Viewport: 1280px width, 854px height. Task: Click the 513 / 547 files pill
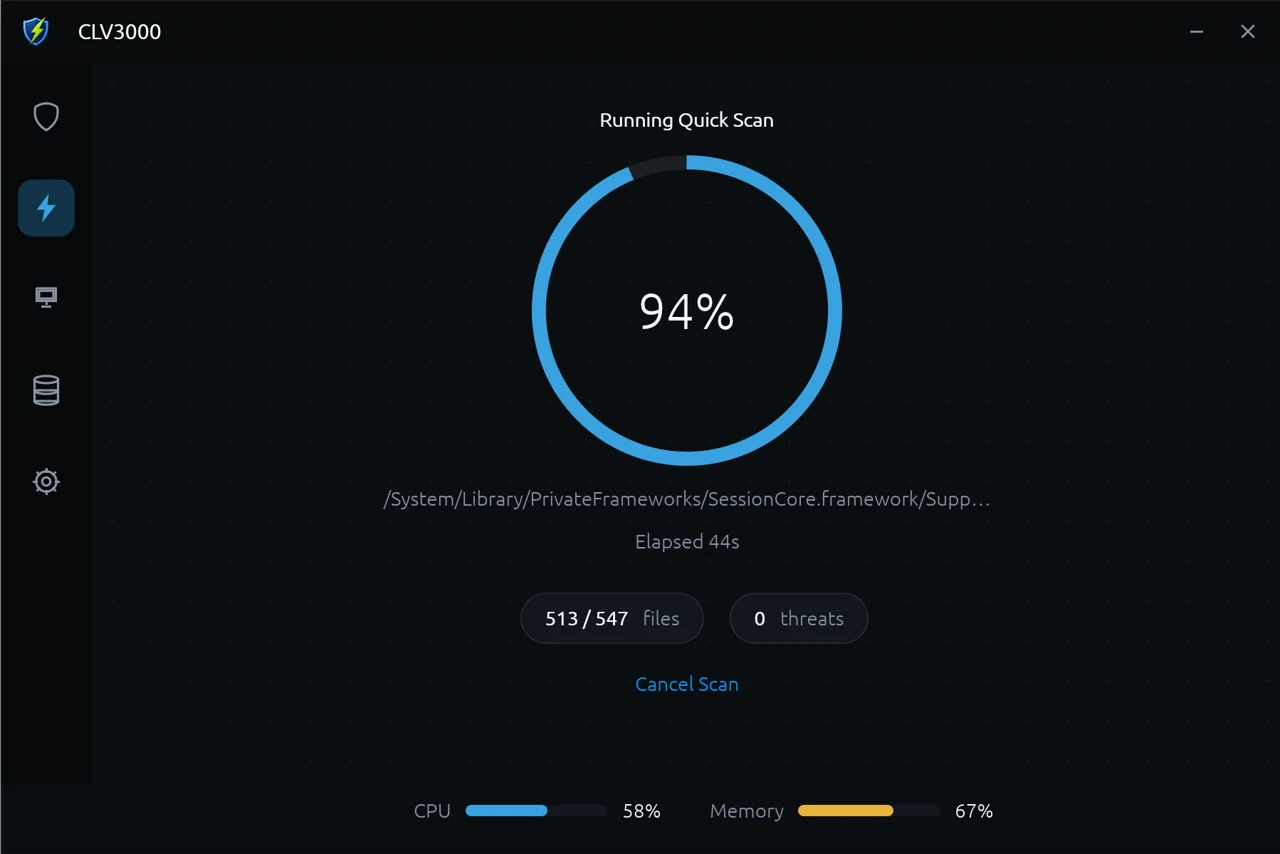pos(612,618)
